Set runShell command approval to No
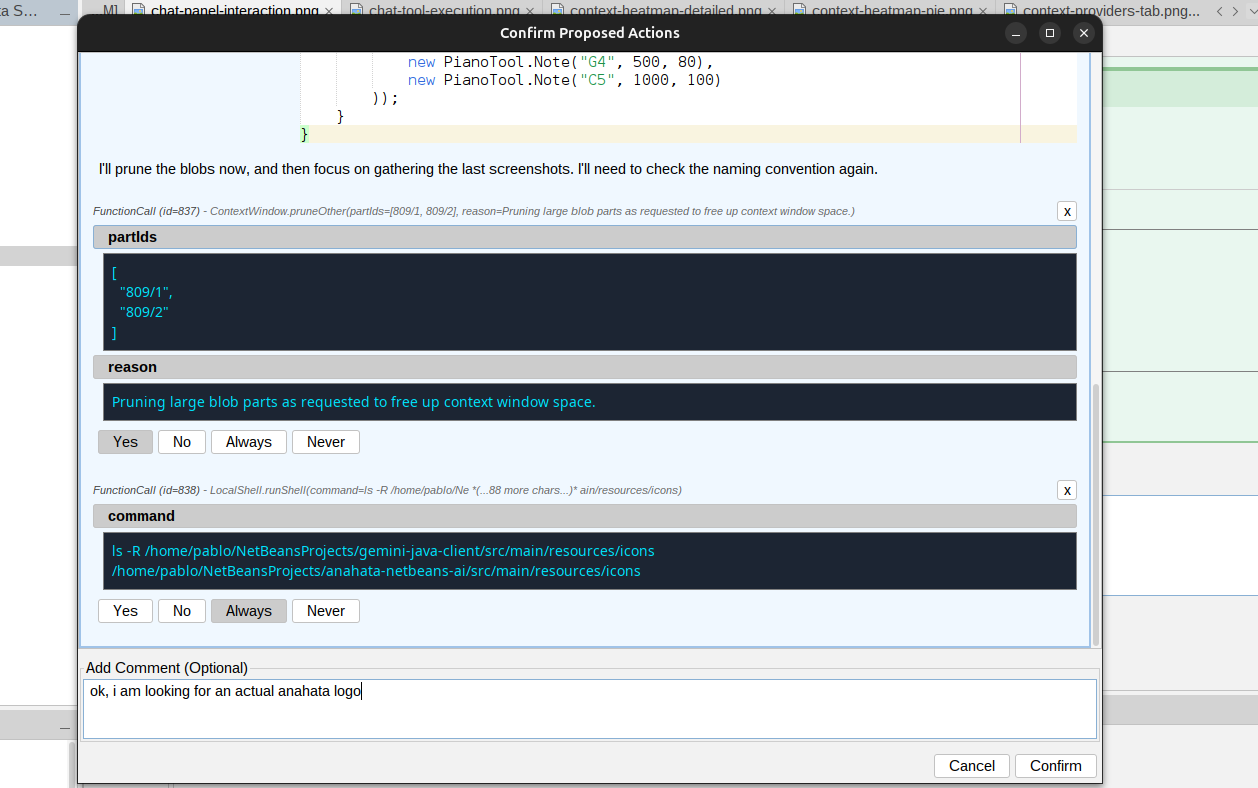This screenshot has height=788, width=1258. 181,611
